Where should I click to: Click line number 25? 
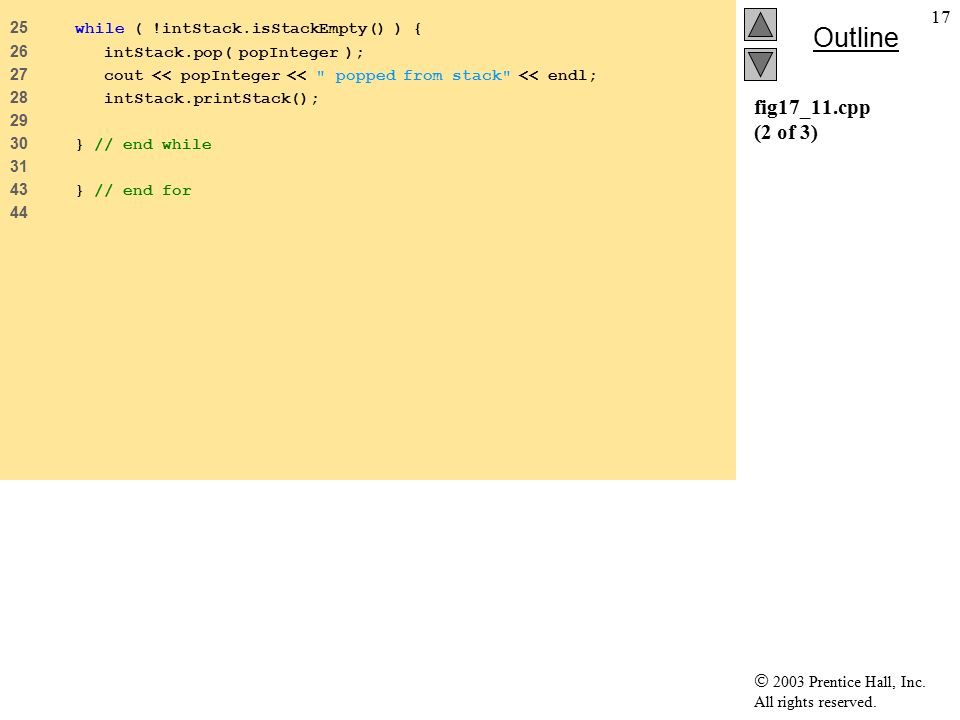[x=18, y=28]
